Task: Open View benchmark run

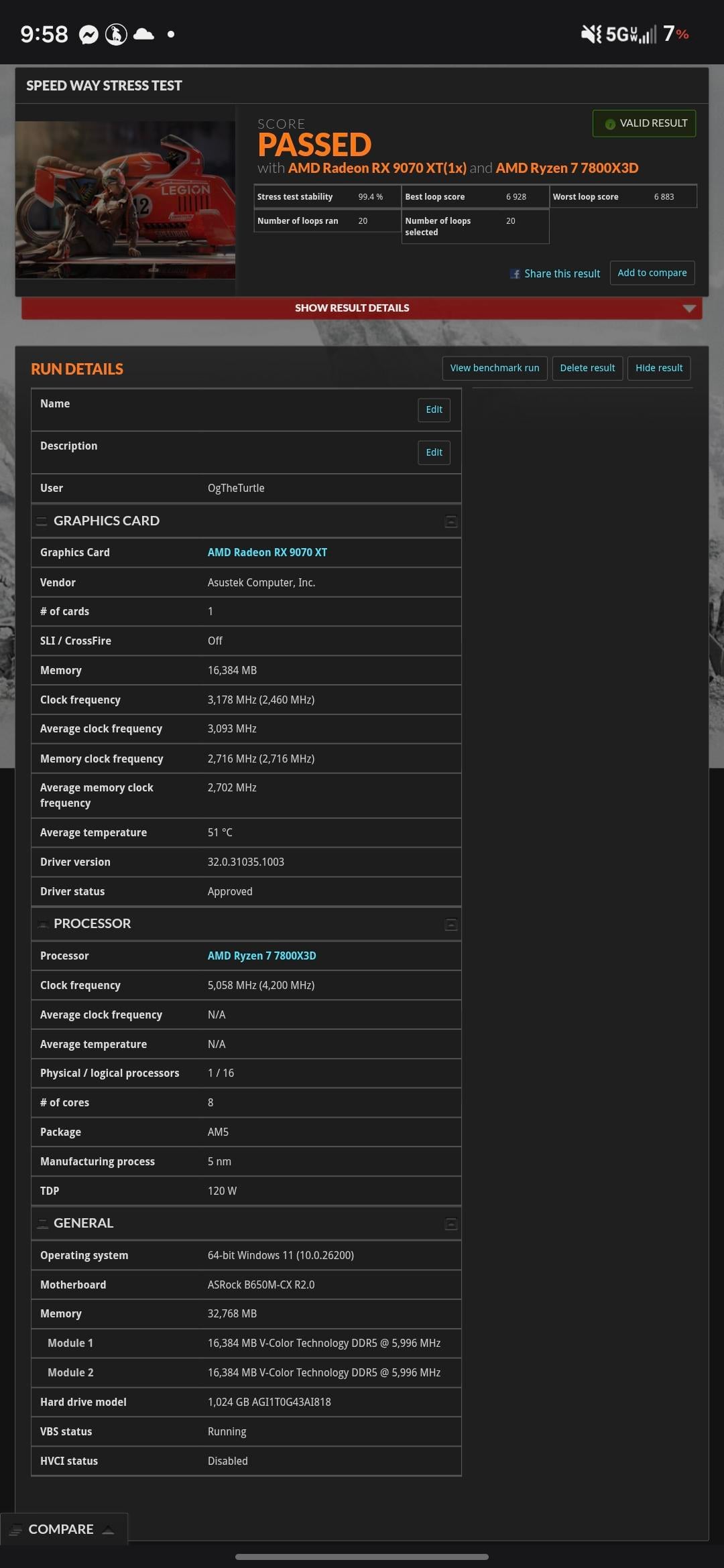Action: tap(495, 368)
